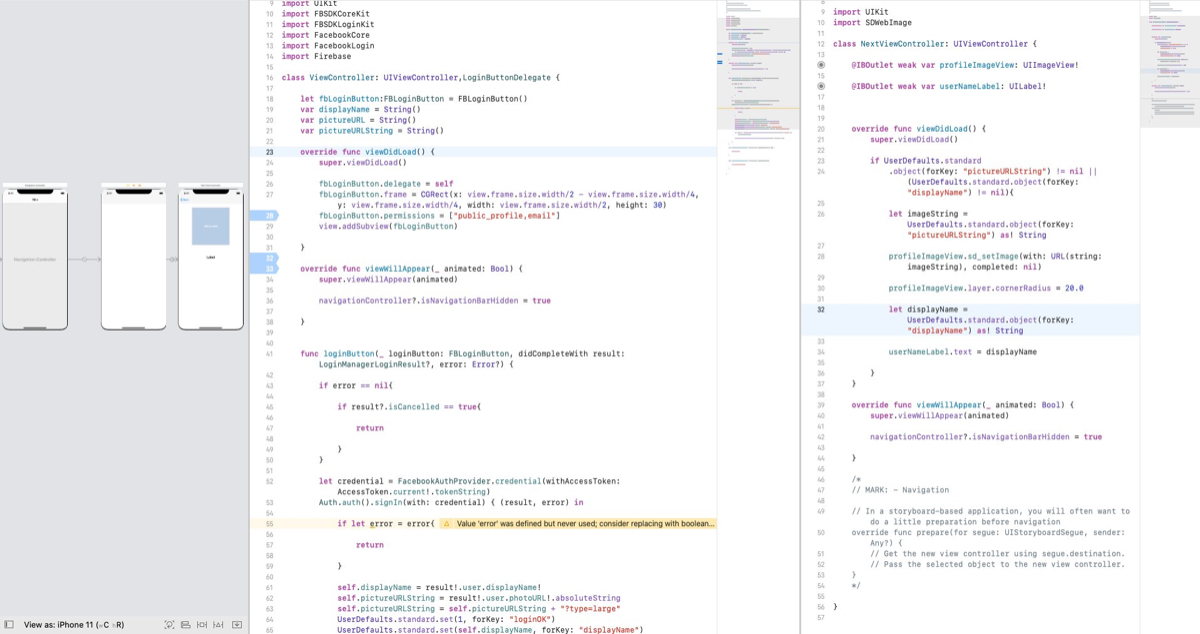Viewport: 1200px width, 634px height.
Task: Toggle breakpoint on line 28 gutter
Action: tap(268, 216)
